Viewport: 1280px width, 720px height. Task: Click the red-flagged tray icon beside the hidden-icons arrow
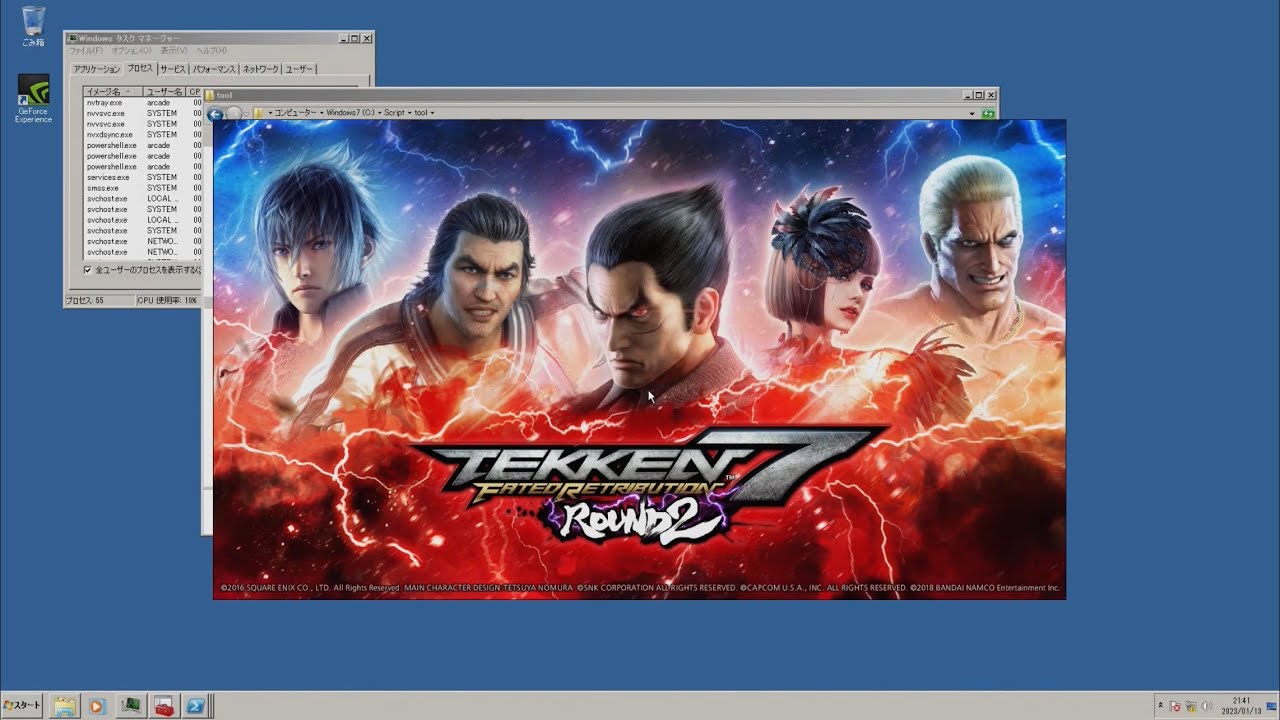click(x=1175, y=706)
